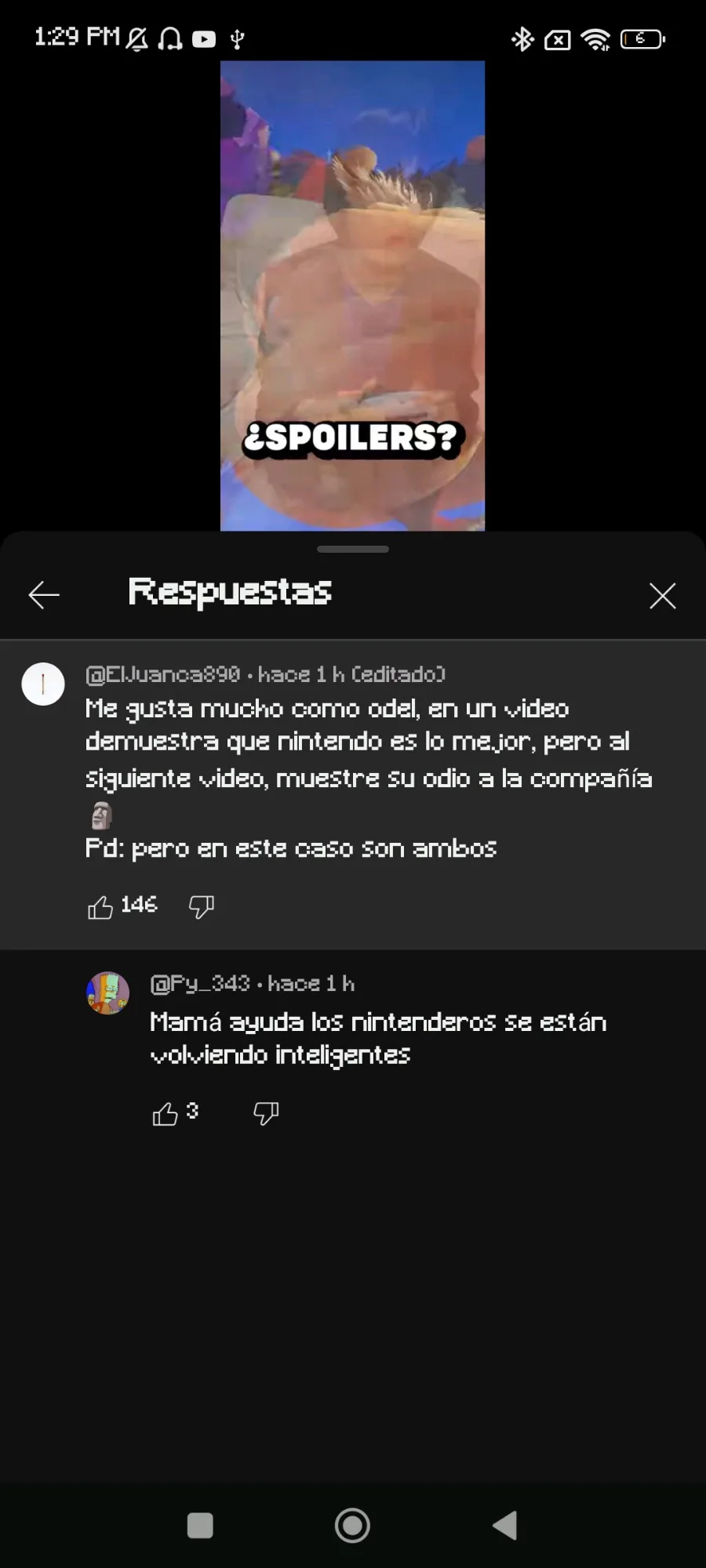The width and height of the screenshot is (706, 1568).
Task: Tap the Respuestas header title
Action: point(230,593)
